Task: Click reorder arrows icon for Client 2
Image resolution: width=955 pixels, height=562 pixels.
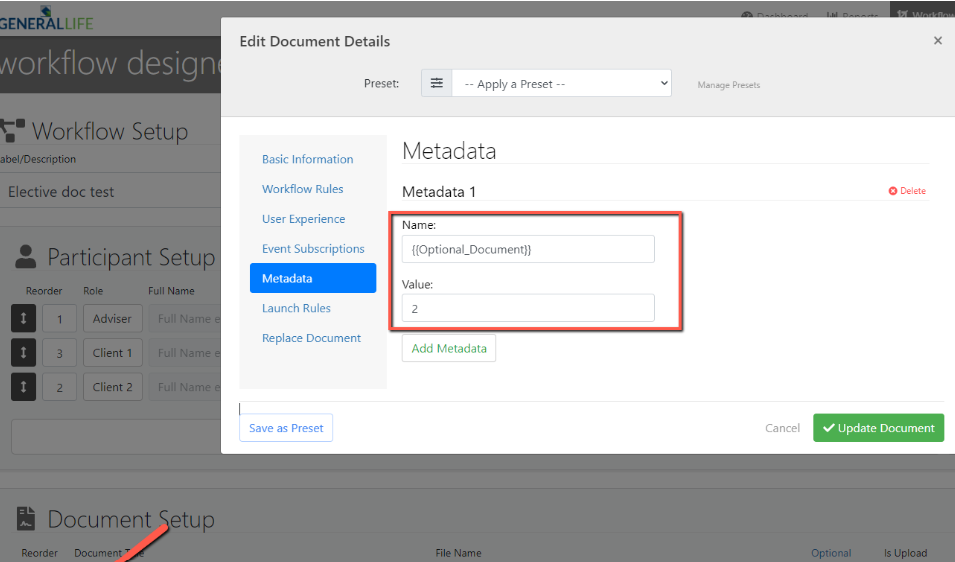Action: click(x=23, y=387)
